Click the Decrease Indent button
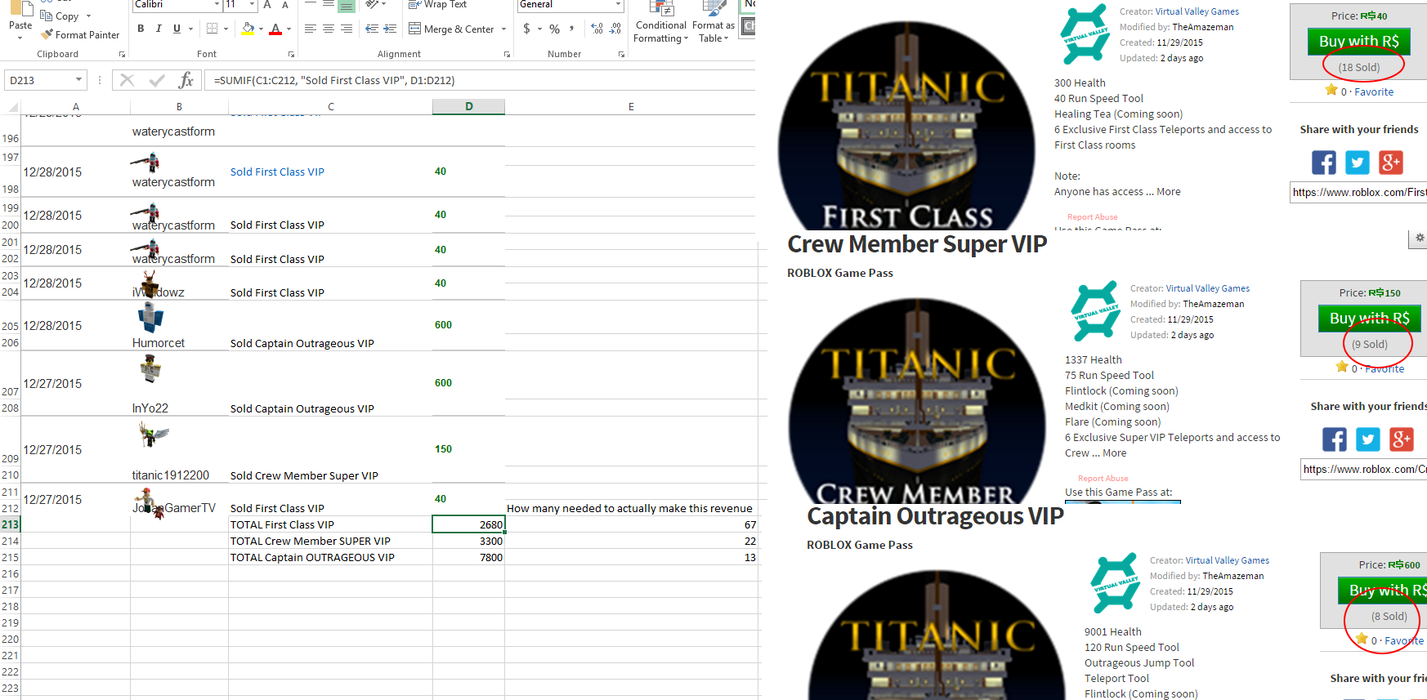Viewport: 1427px width, 700px height. (x=370, y=29)
